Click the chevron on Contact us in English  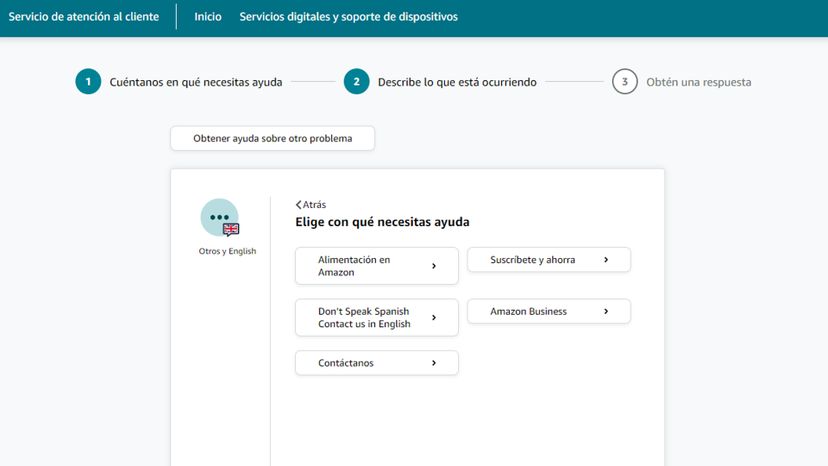(434, 318)
